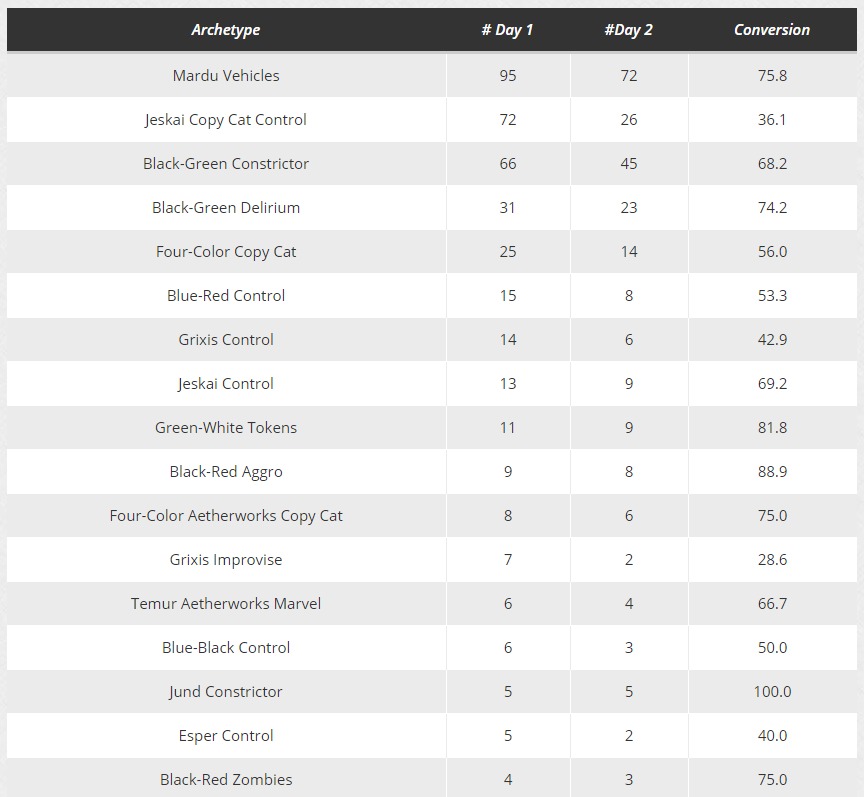Select the Black-Red Zombies row
864x797 pixels.
[x=432, y=778]
